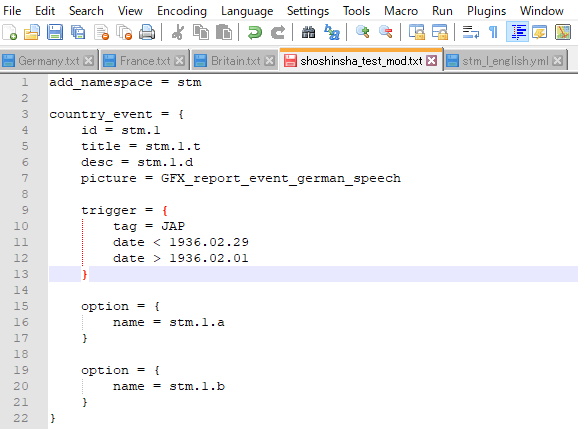Toggle word wrap in the editor
The width and height of the screenshot is (578, 429).
point(471,32)
